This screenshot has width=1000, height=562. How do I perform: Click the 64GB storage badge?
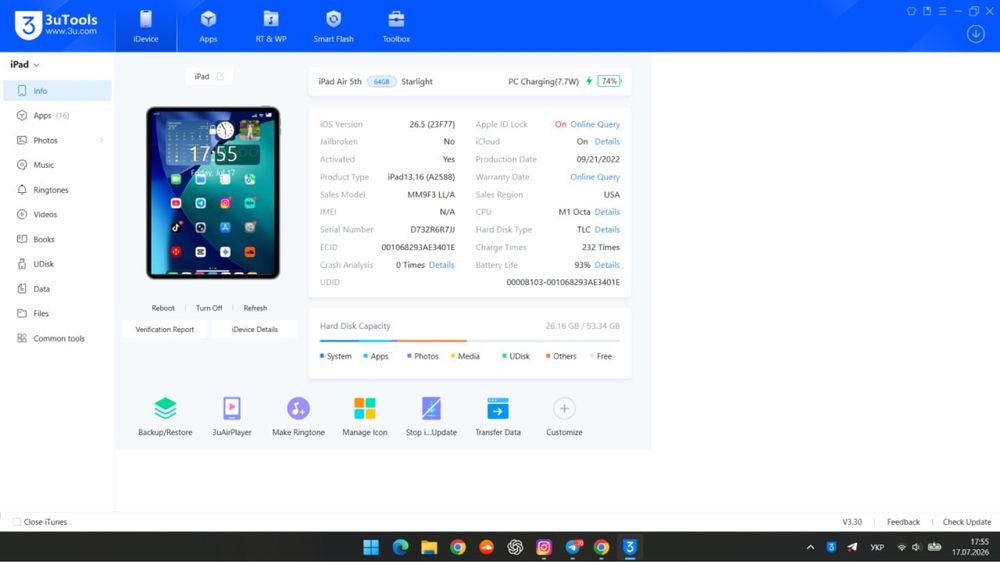click(x=381, y=82)
